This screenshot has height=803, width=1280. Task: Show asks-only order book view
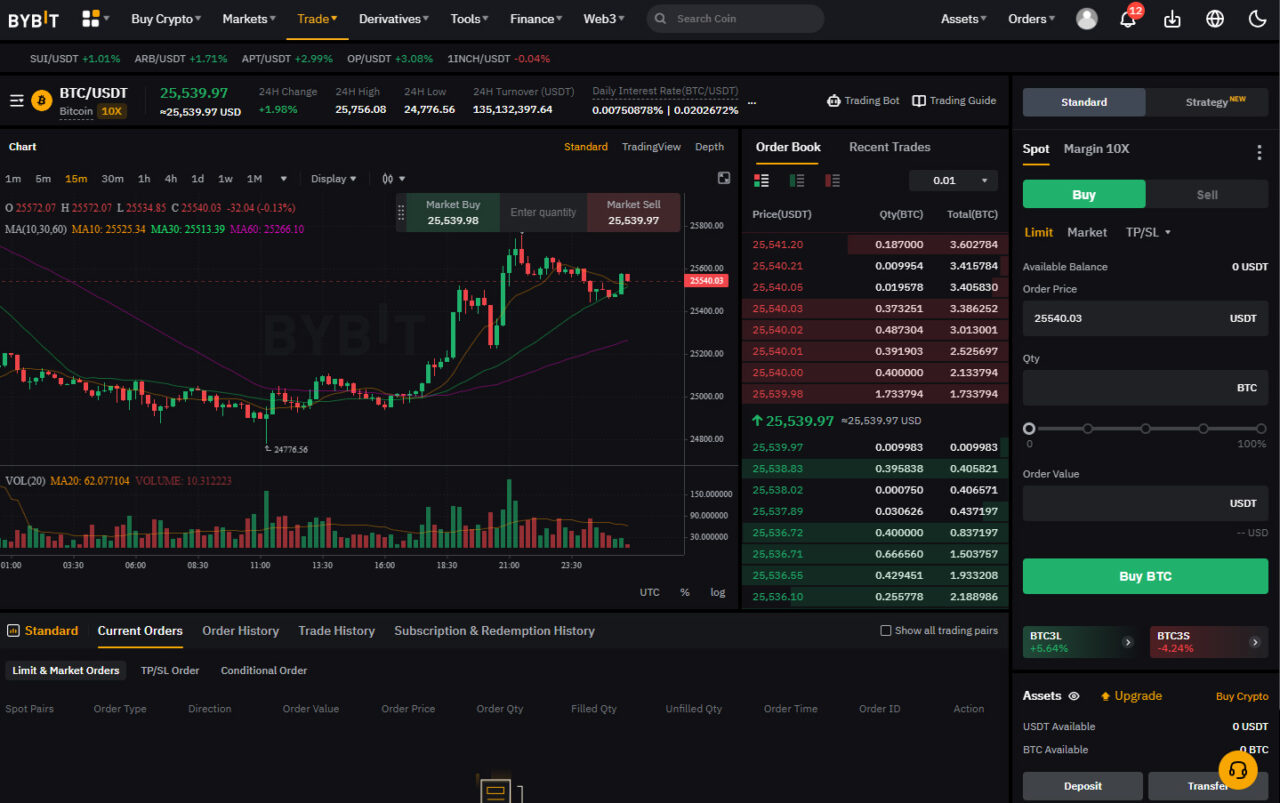pyautogui.click(x=832, y=180)
